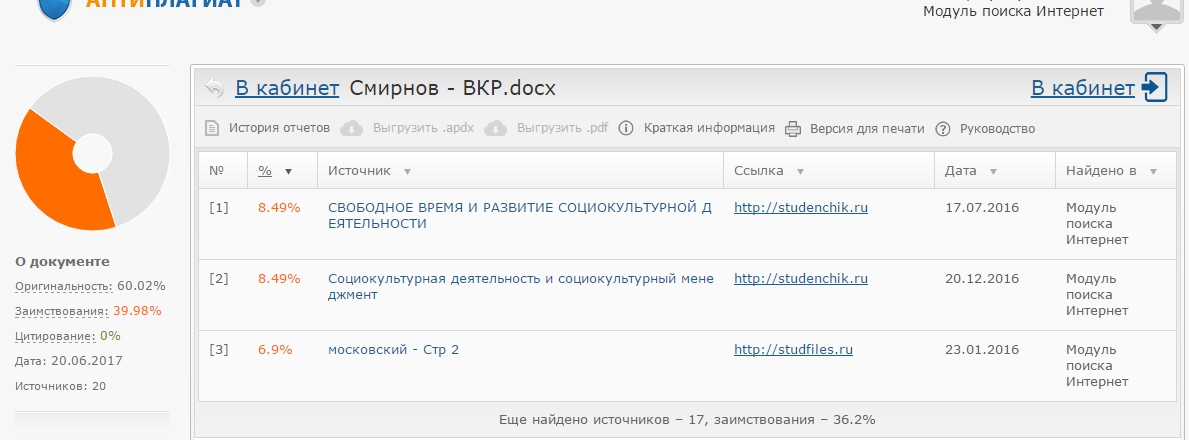
Task: Click the Выгрузить .apdx cloud icon
Action: click(x=351, y=128)
